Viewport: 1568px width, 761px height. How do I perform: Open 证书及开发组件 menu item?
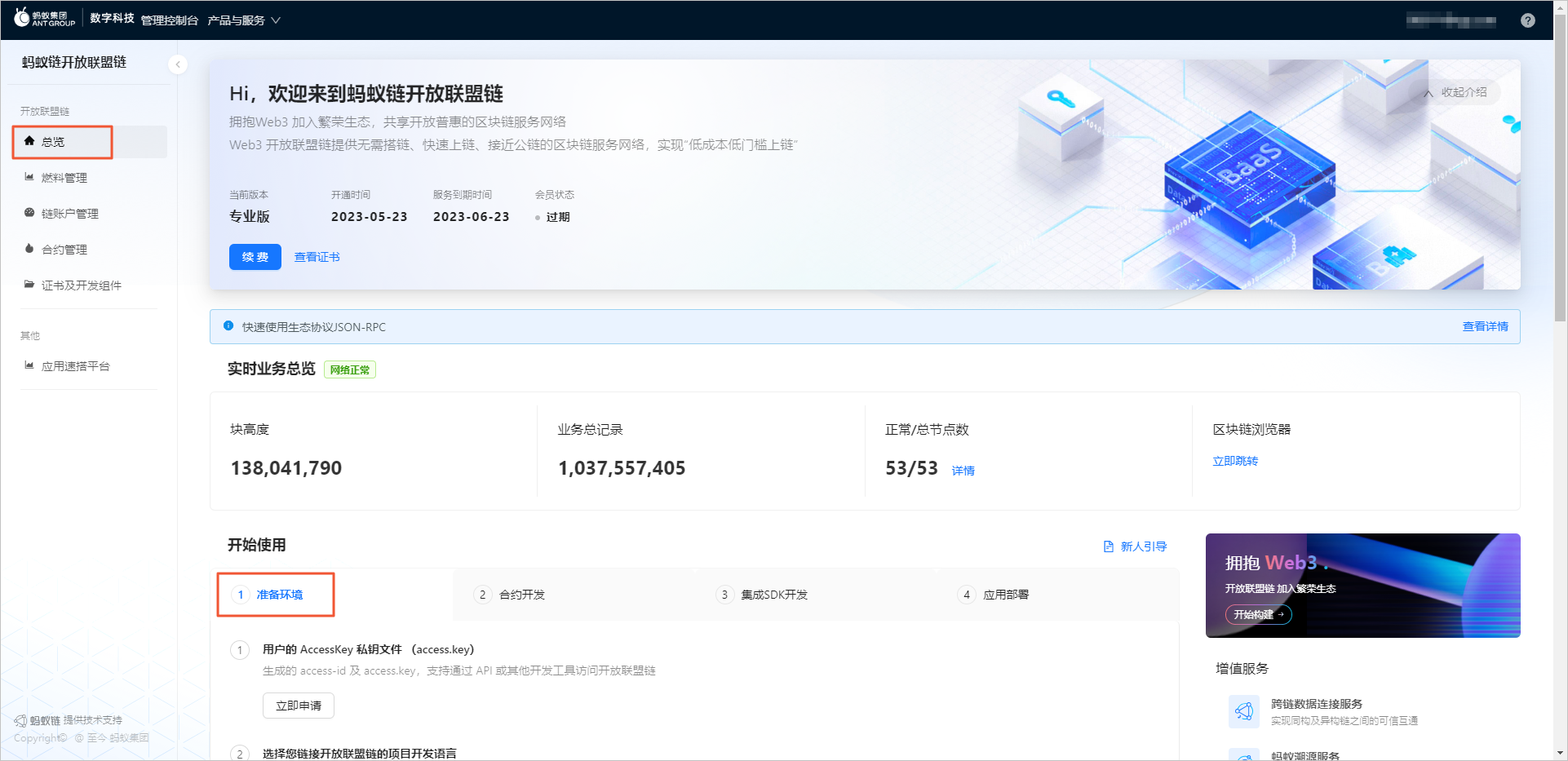(x=90, y=285)
